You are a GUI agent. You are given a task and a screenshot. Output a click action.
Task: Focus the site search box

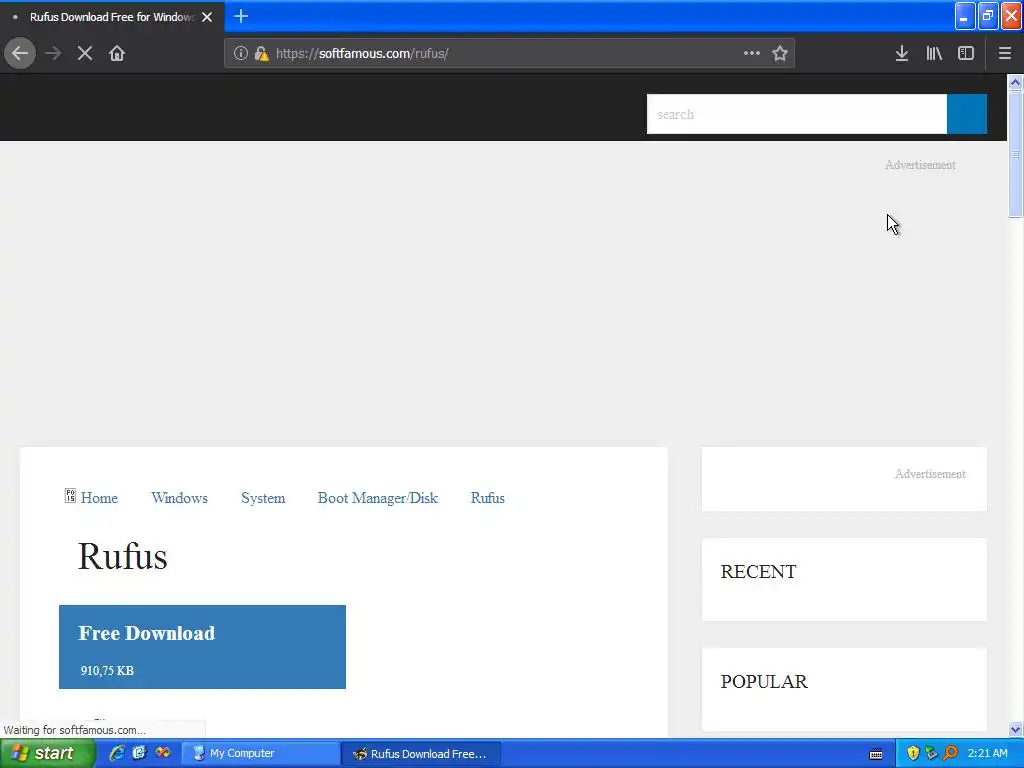796,114
